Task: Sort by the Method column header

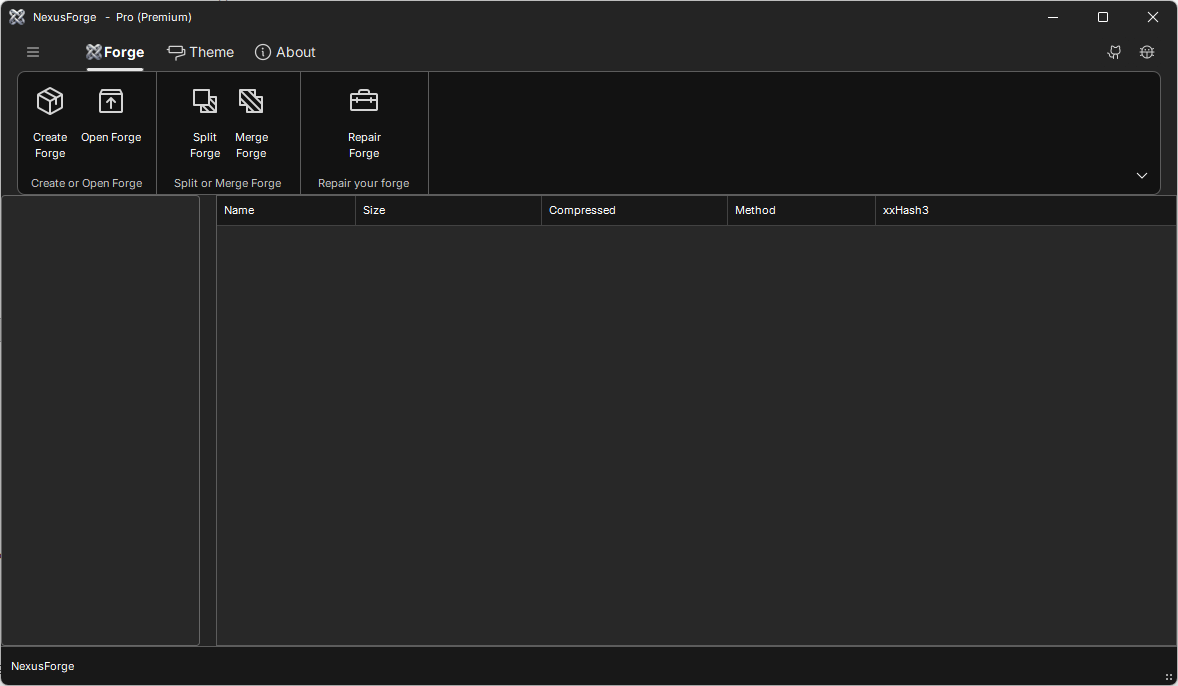Action: pos(801,210)
